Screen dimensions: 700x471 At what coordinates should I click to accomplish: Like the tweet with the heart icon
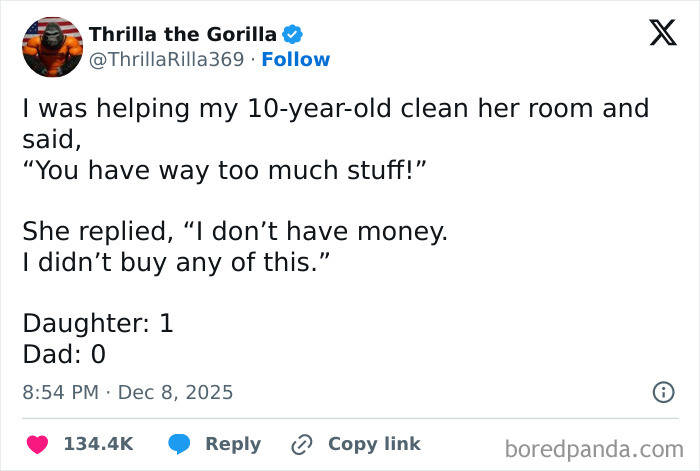[38, 444]
